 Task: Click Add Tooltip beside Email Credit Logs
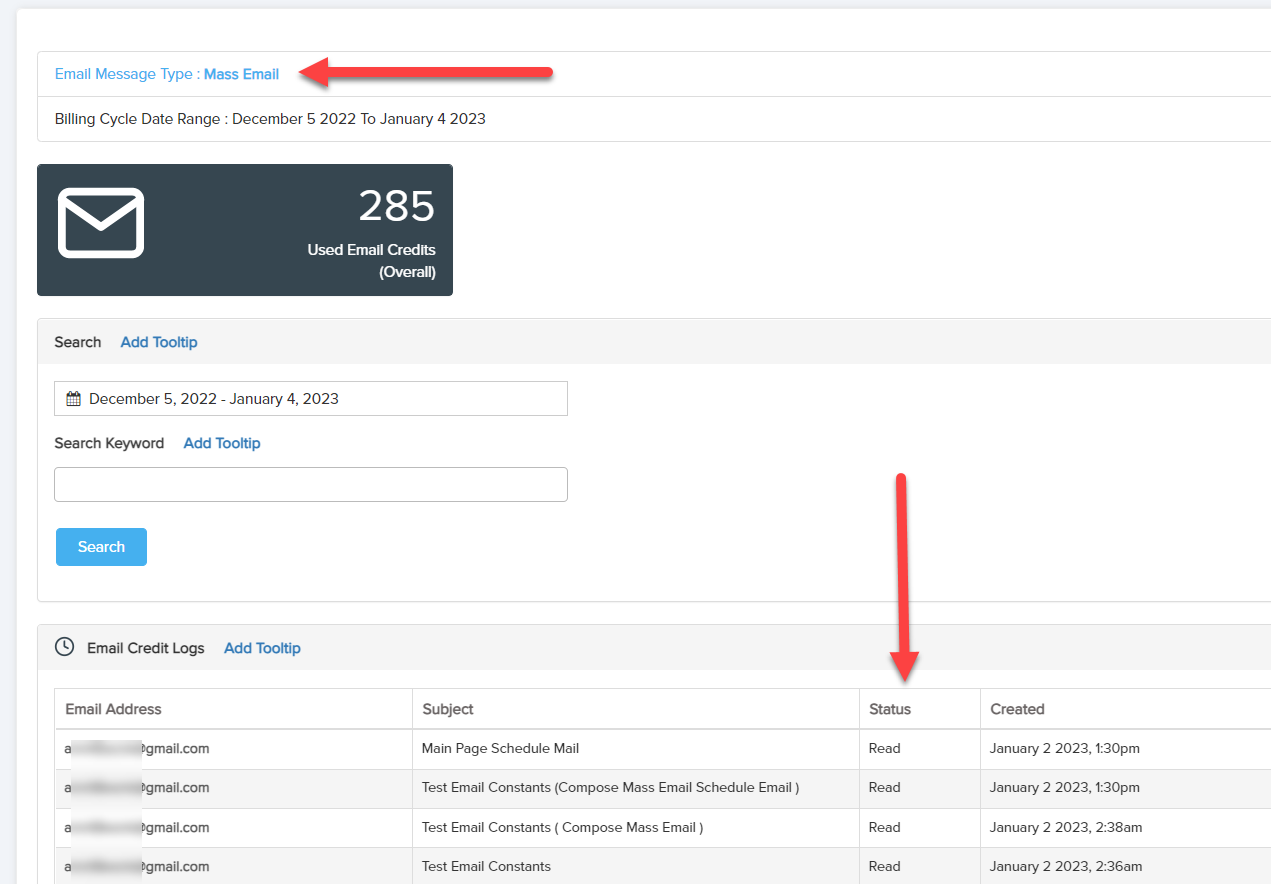tap(262, 648)
